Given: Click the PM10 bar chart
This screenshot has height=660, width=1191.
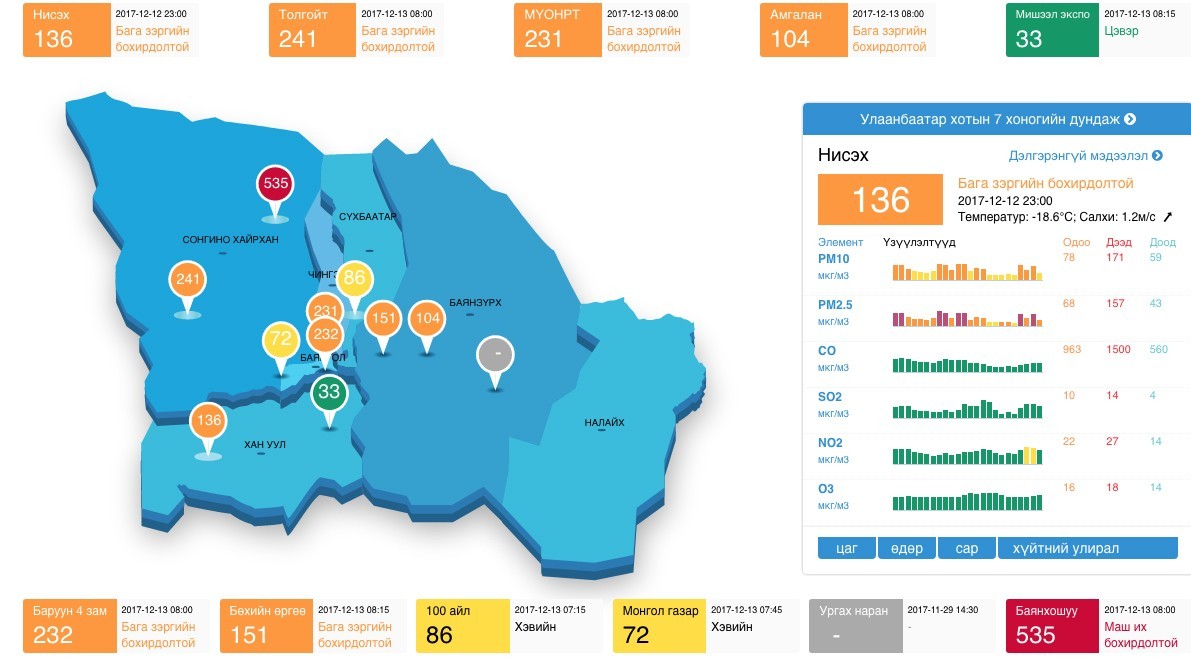Looking at the screenshot, I should pos(967,272).
